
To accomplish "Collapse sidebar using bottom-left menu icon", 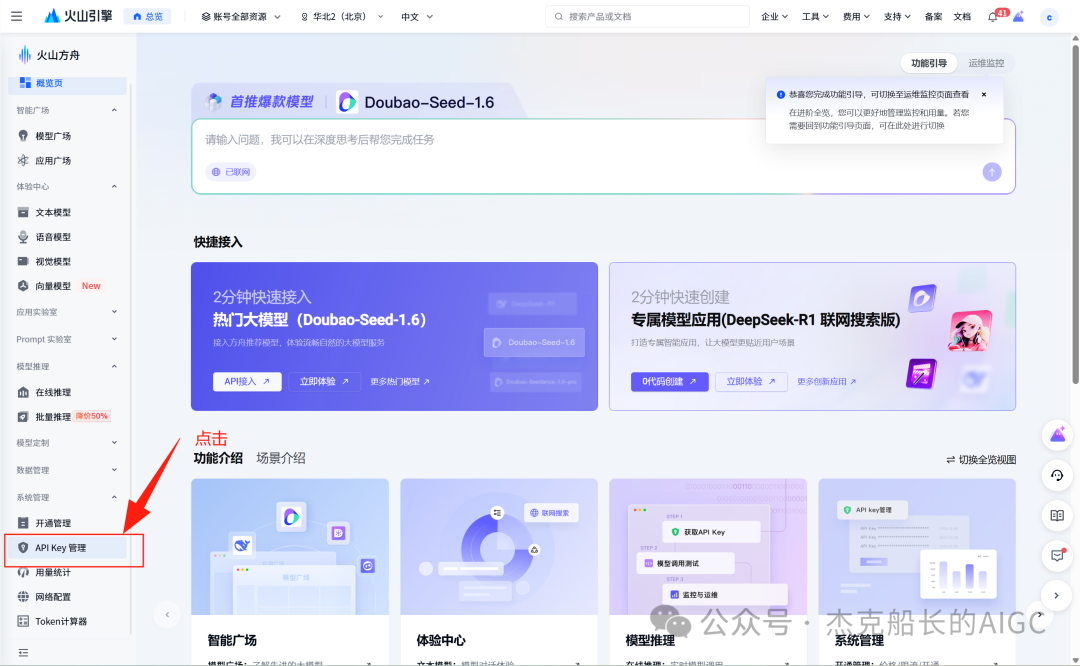I will 23,652.
